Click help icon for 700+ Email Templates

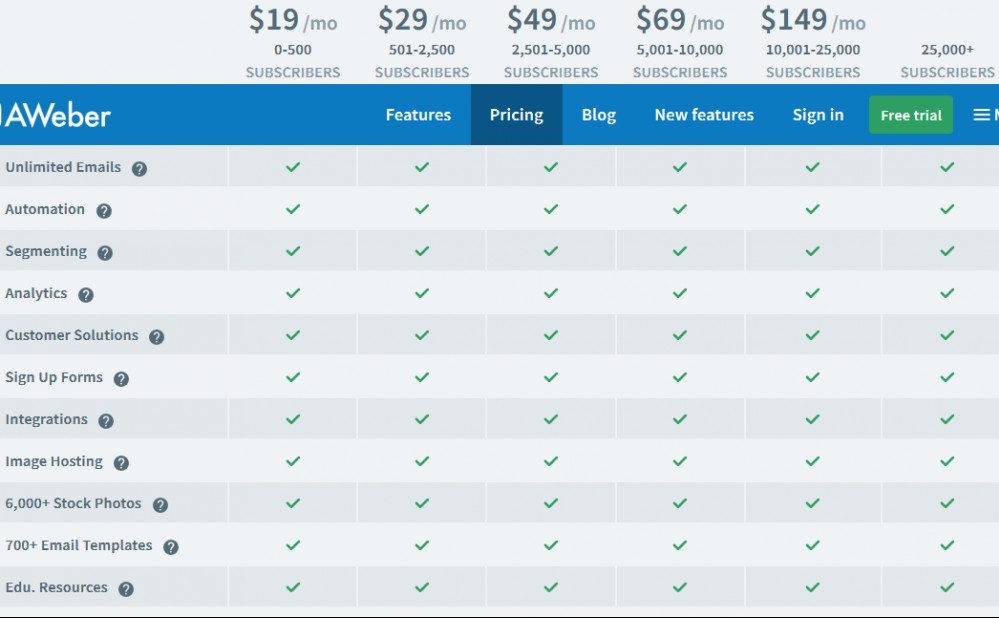tap(171, 547)
